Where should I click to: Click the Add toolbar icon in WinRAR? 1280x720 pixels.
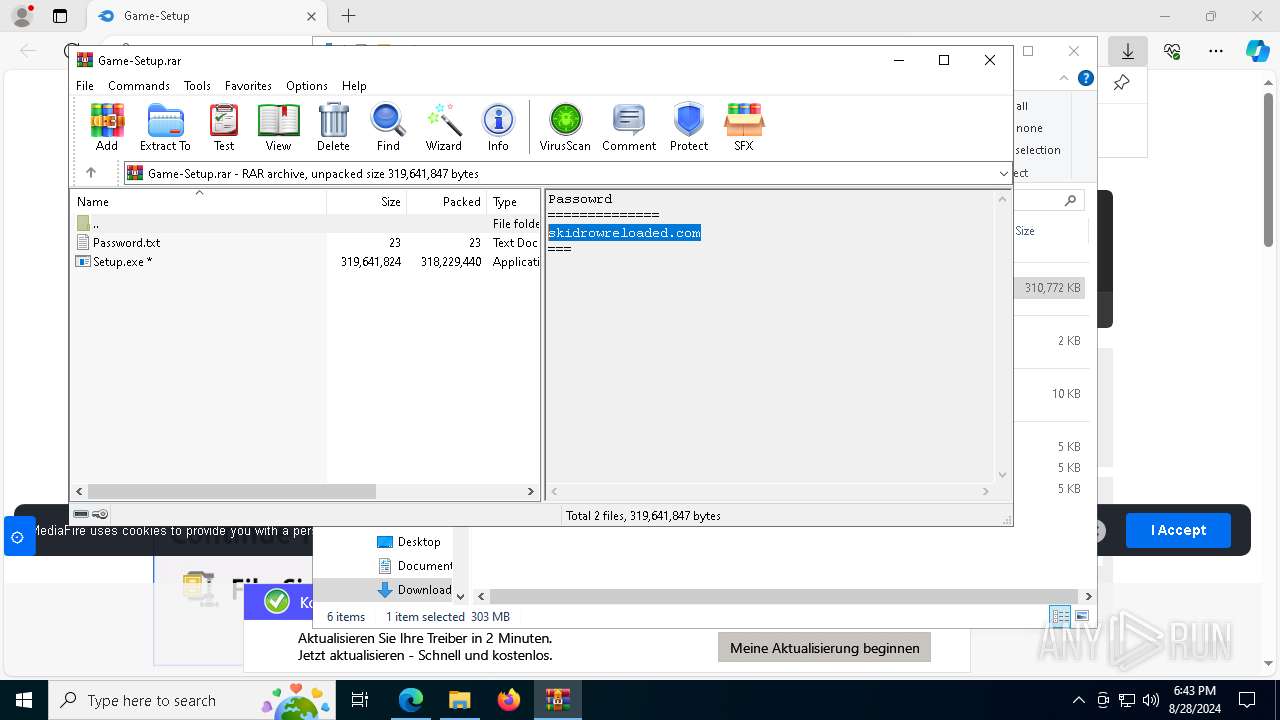click(107, 127)
